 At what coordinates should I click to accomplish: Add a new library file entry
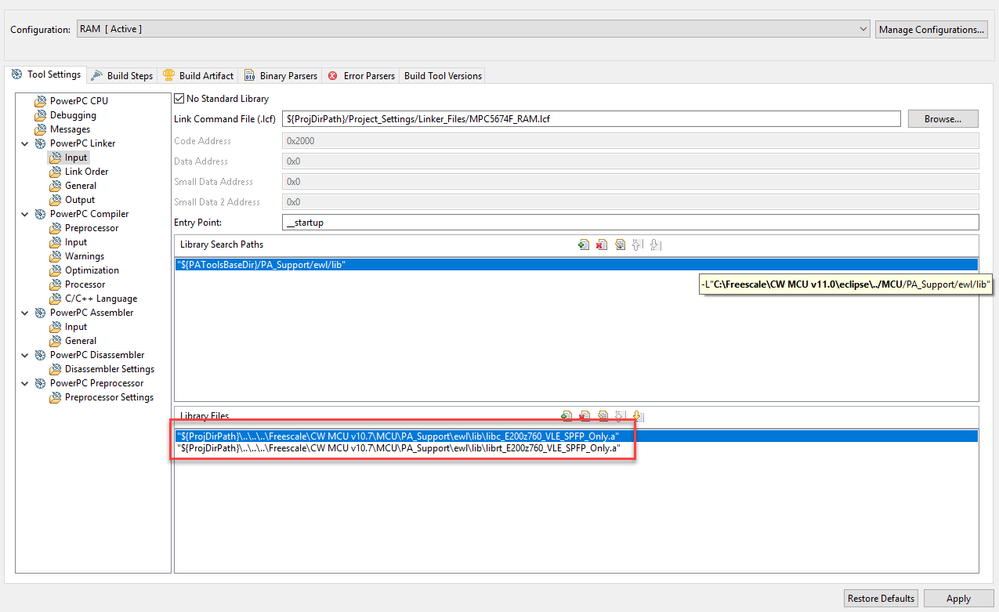pos(566,416)
